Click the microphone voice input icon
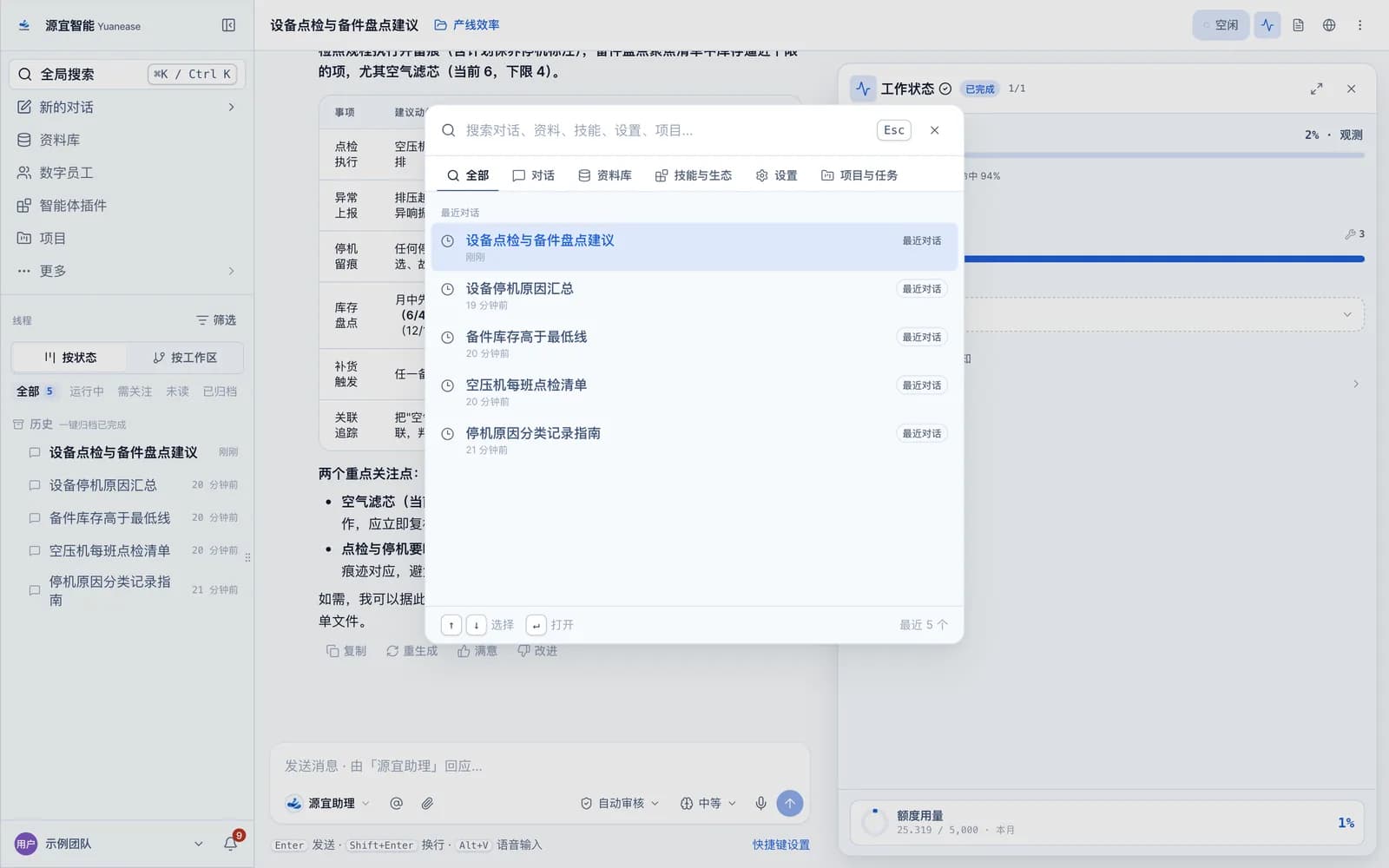1389x868 pixels. pyautogui.click(x=760, y=804)
